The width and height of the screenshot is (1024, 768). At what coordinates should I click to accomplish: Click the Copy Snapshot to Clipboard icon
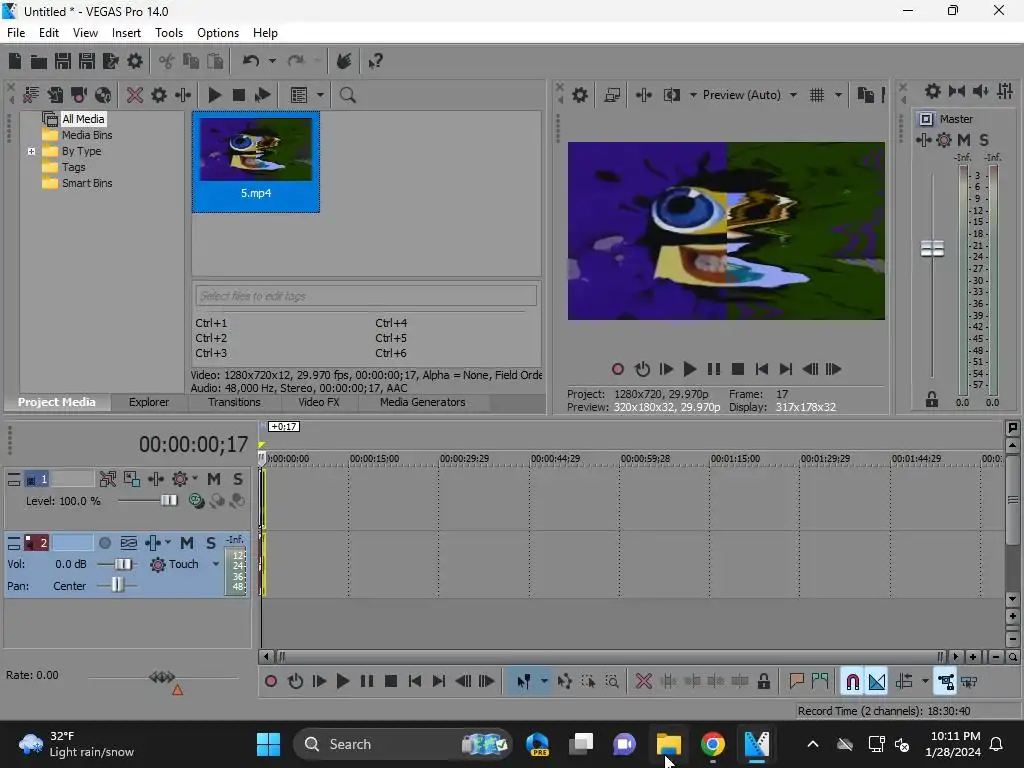coord(865,95)
